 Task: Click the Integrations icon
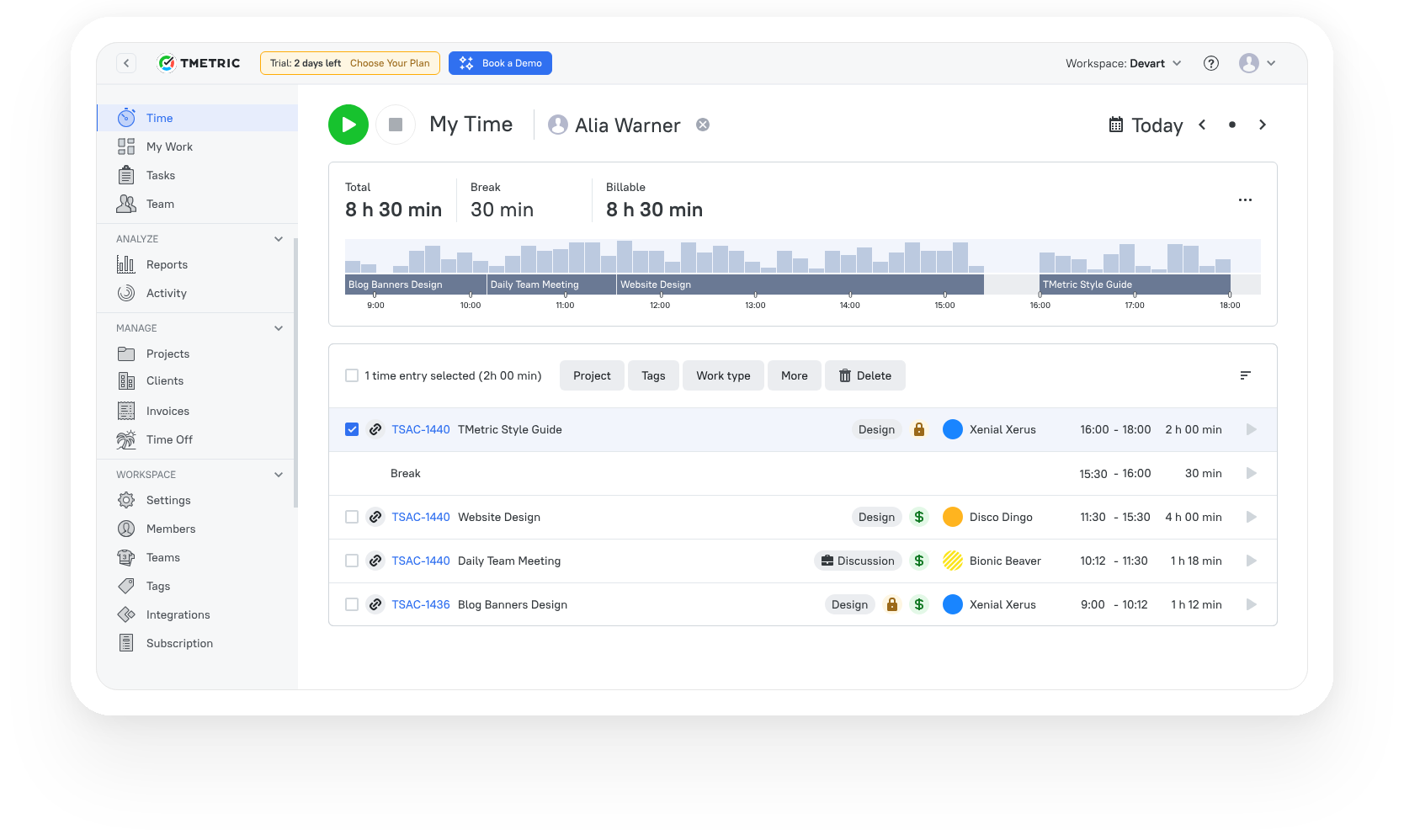(126, 614)
